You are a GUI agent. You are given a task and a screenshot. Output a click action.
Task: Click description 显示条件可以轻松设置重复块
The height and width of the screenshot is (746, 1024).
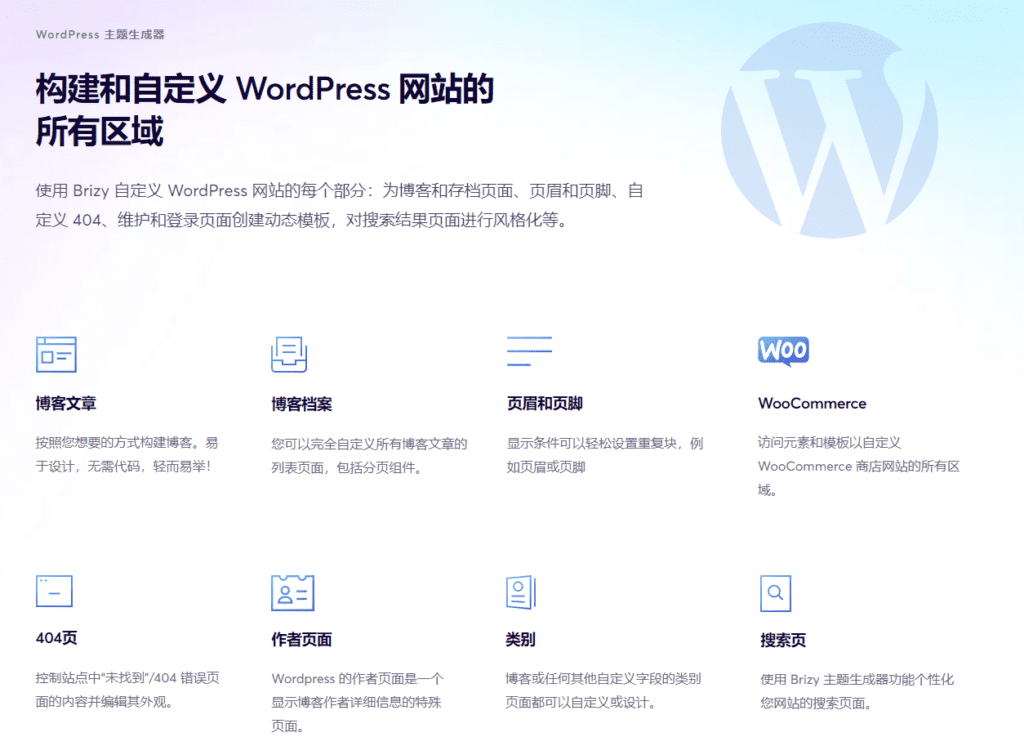(605, 455)
